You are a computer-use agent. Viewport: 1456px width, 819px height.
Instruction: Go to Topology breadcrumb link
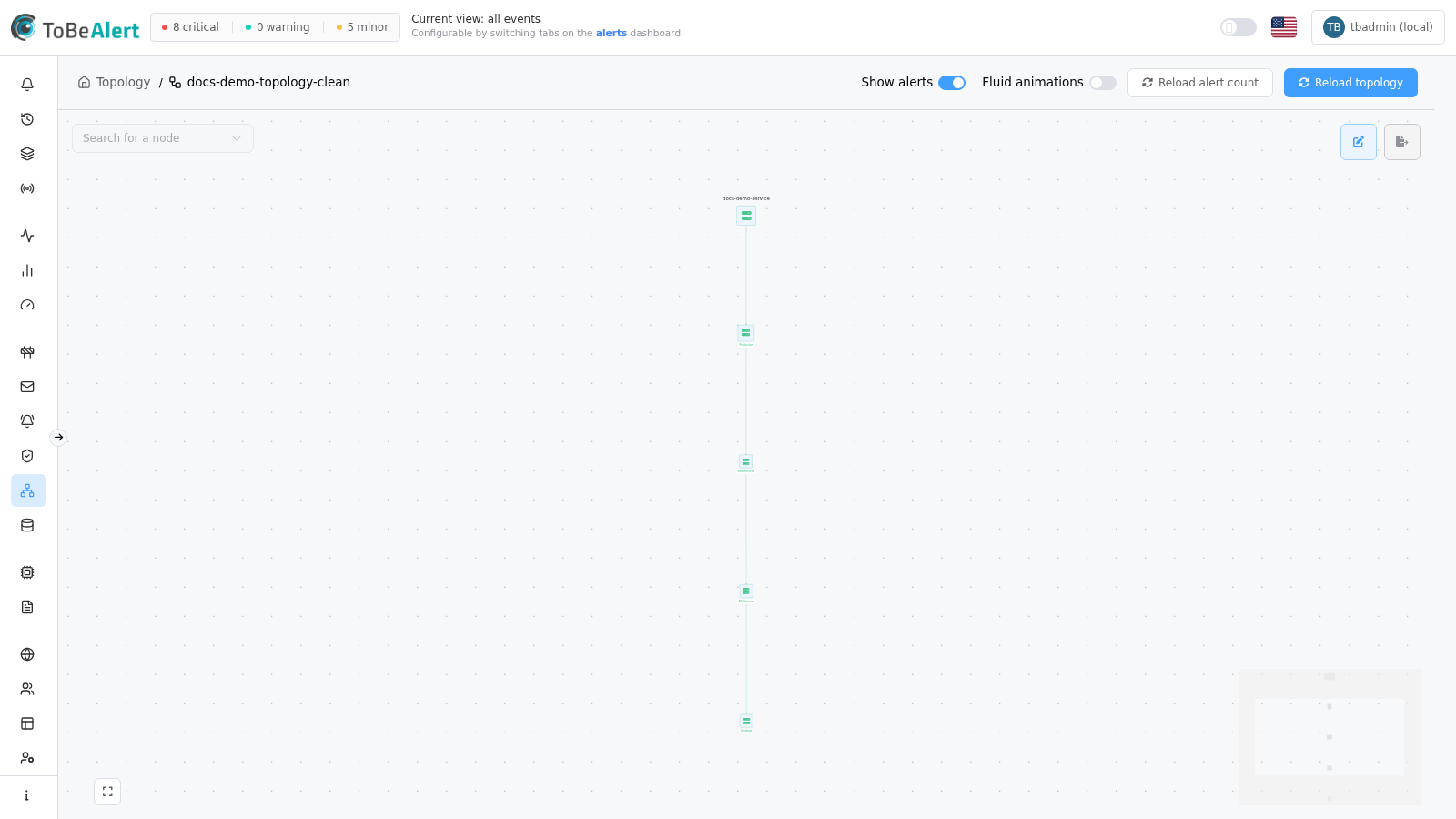pyautogui.click(x=115, y=82)
